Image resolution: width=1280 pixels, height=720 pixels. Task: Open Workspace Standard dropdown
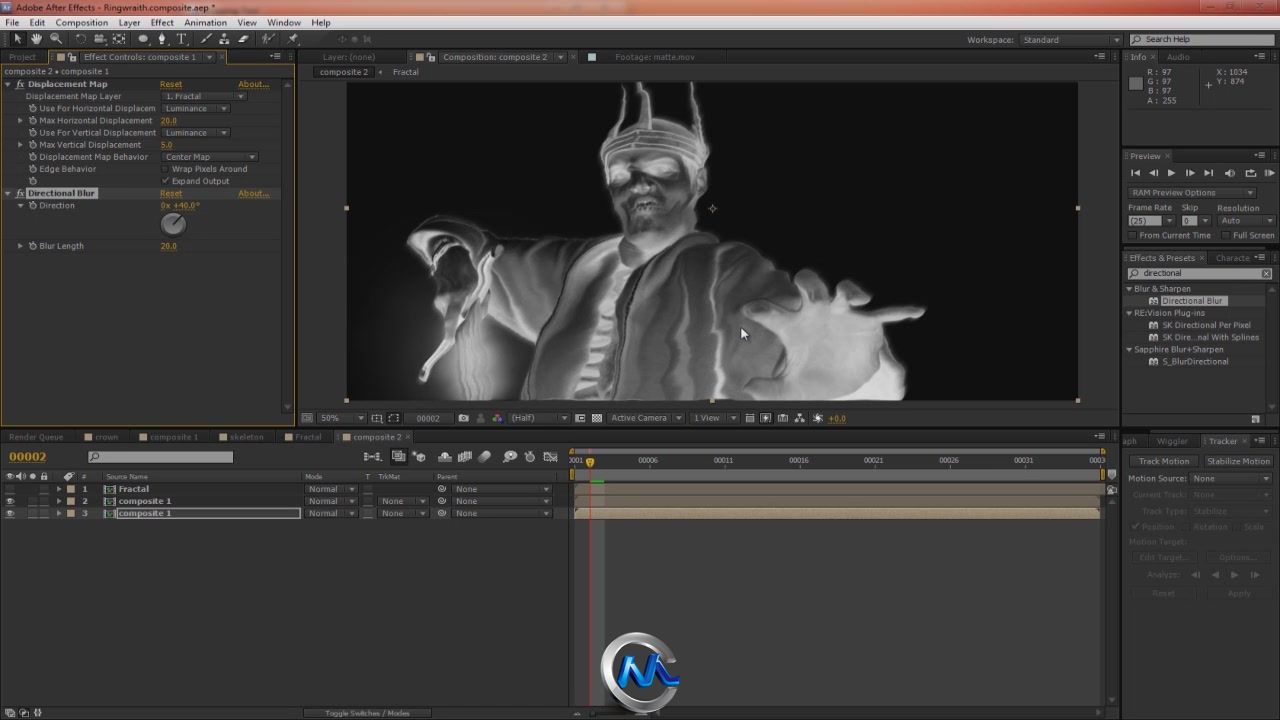(1070, 40)
